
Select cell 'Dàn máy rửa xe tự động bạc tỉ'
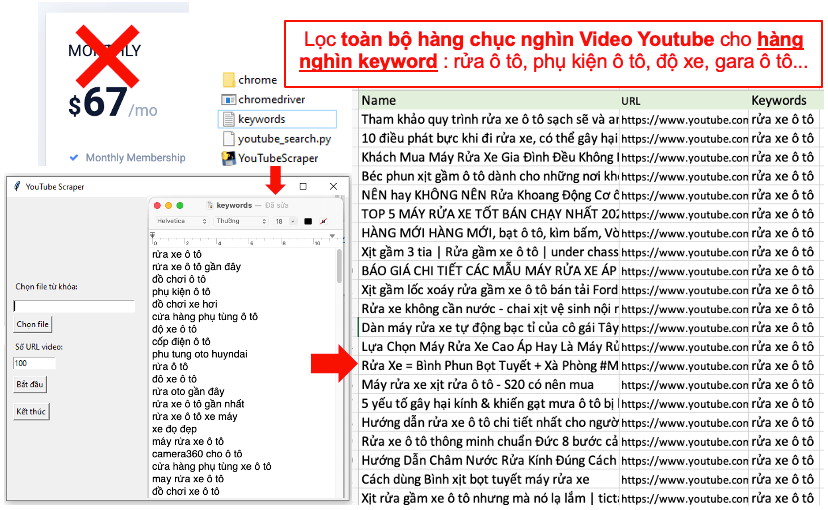pyautogui.click(x=489, y=328)
